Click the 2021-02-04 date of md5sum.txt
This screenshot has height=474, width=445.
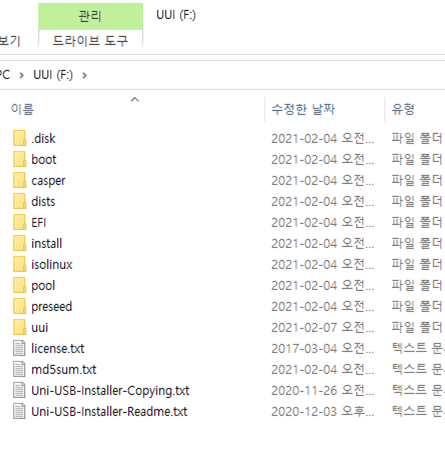coord(323,369)
